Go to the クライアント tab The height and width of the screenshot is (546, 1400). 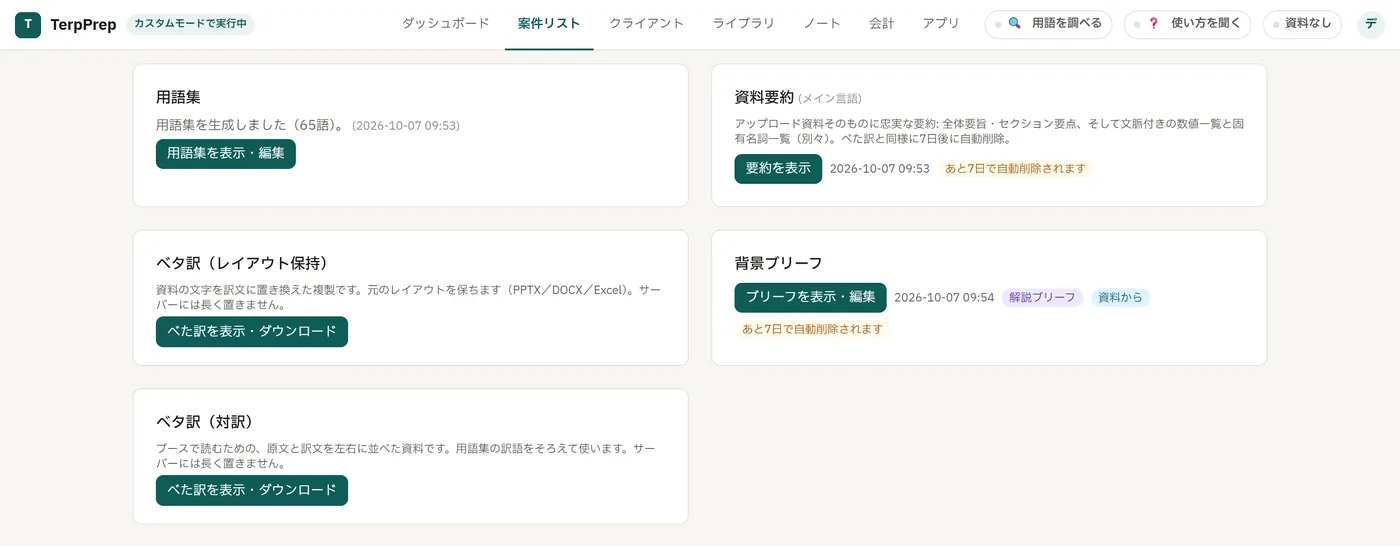click(646, 24)
